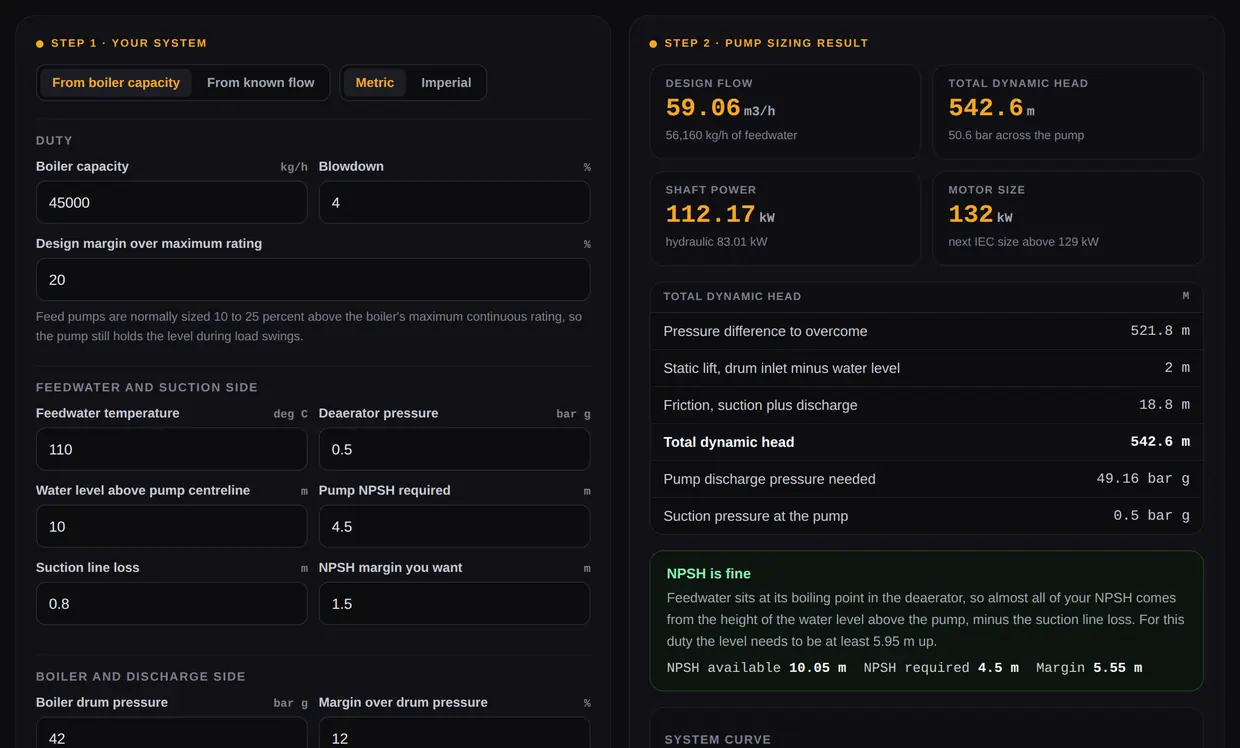Select "Friction, suction plus discharge" row label

(760, 405)
